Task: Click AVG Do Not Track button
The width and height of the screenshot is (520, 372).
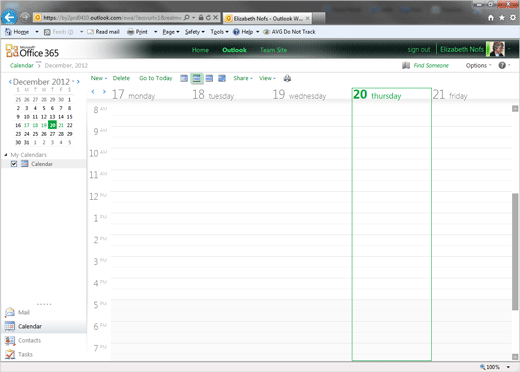Action: [289, 32]
